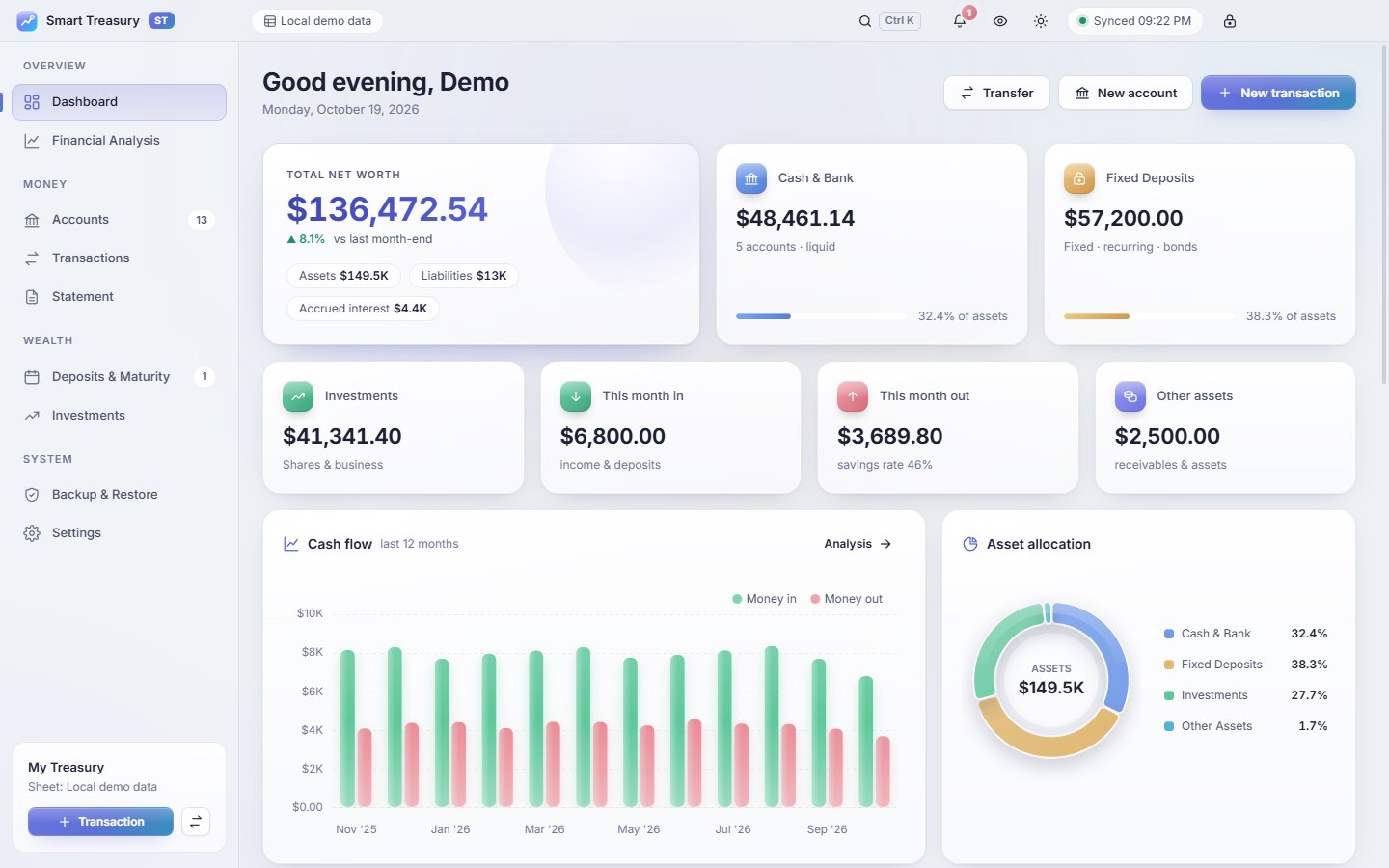Open Settings in sidebar
The width and height of the screenshot is (1389, 868).
coord(119,533)
